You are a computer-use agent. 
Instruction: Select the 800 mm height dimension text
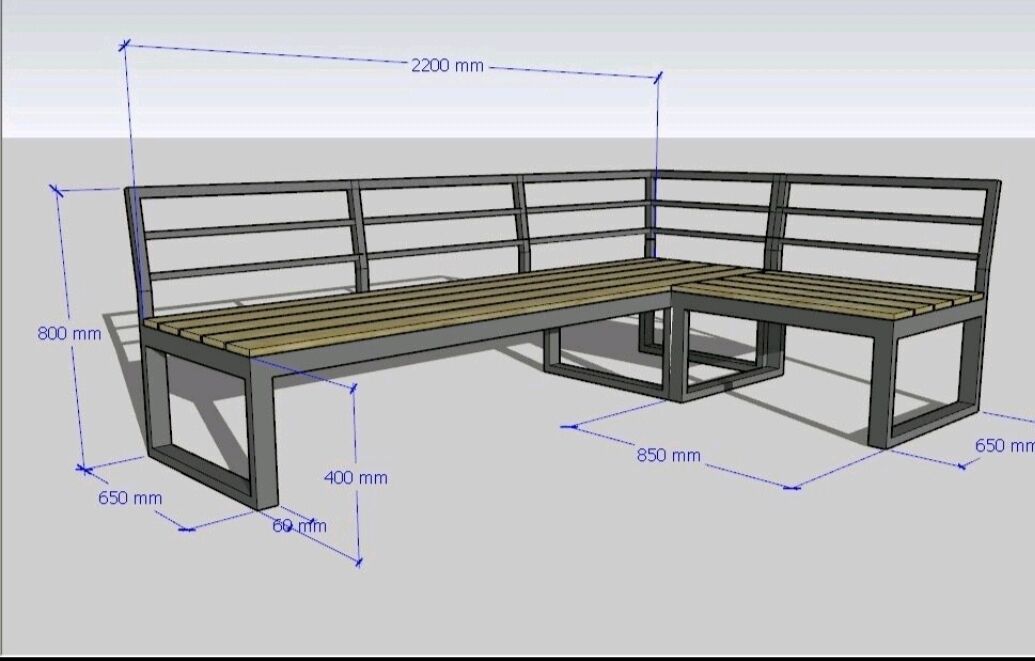click(x=69, y=333)
